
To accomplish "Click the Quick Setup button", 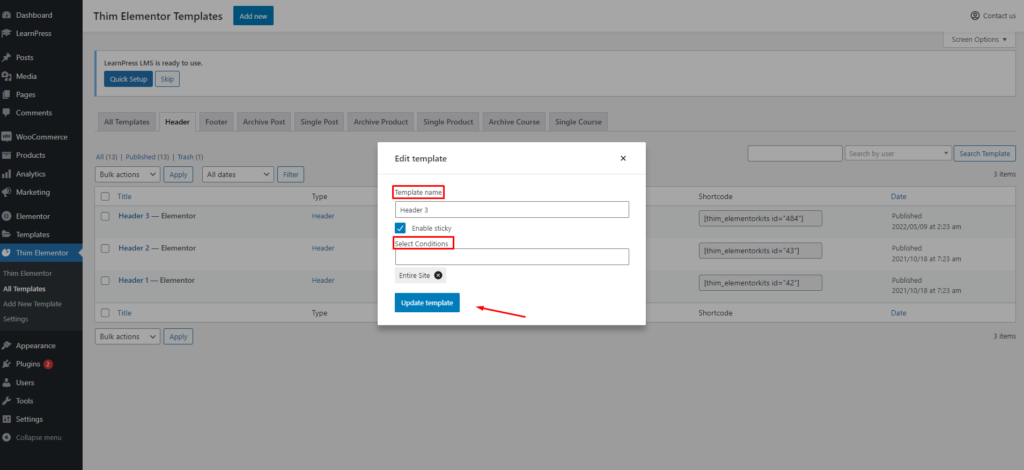I will click(129, 79).
